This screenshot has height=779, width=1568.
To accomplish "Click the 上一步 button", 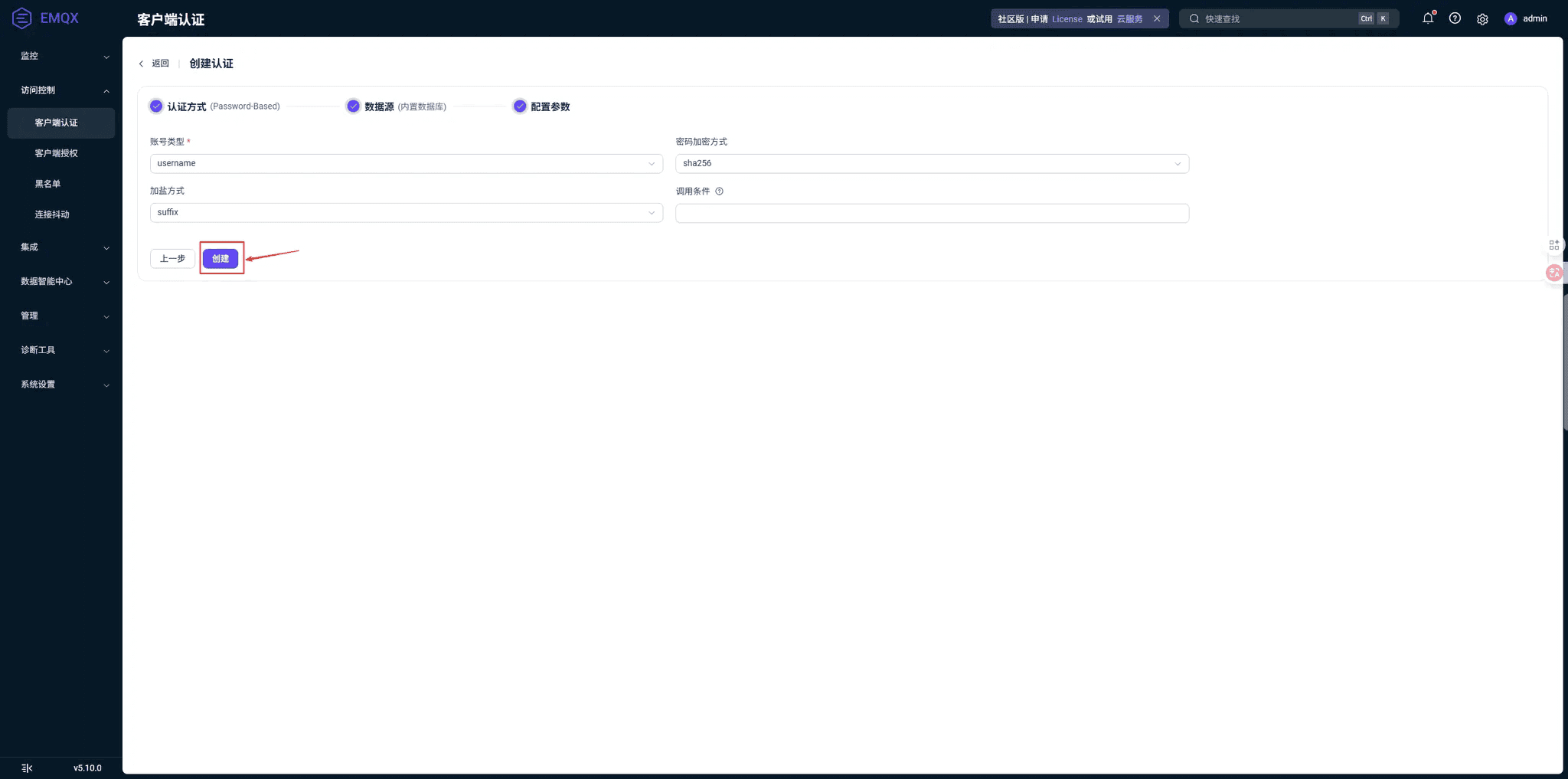I will click(x=172, y=259).
